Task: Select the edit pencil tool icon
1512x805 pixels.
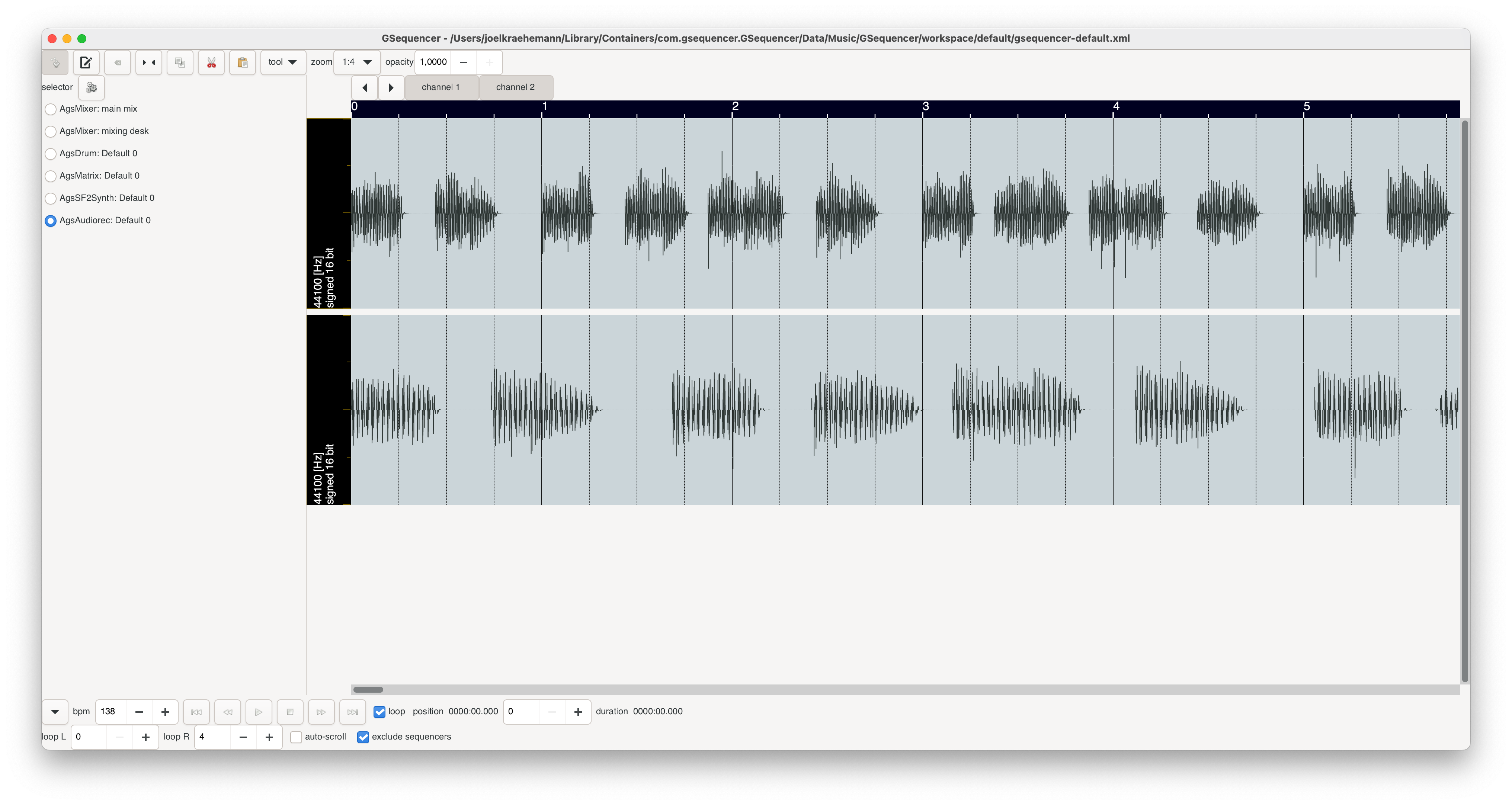Action: pos(86,62)
